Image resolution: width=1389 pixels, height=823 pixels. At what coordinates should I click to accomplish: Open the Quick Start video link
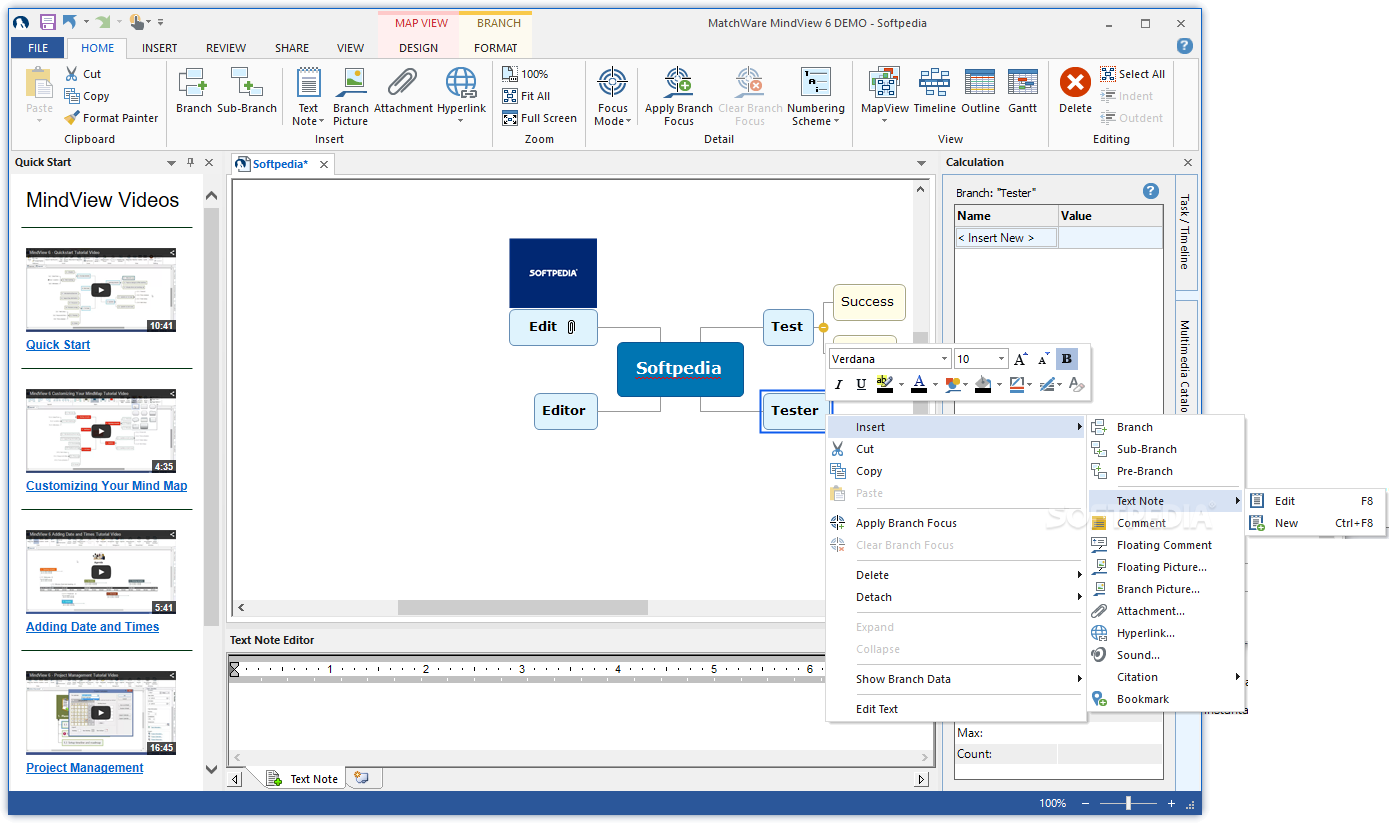pos(58,345)
